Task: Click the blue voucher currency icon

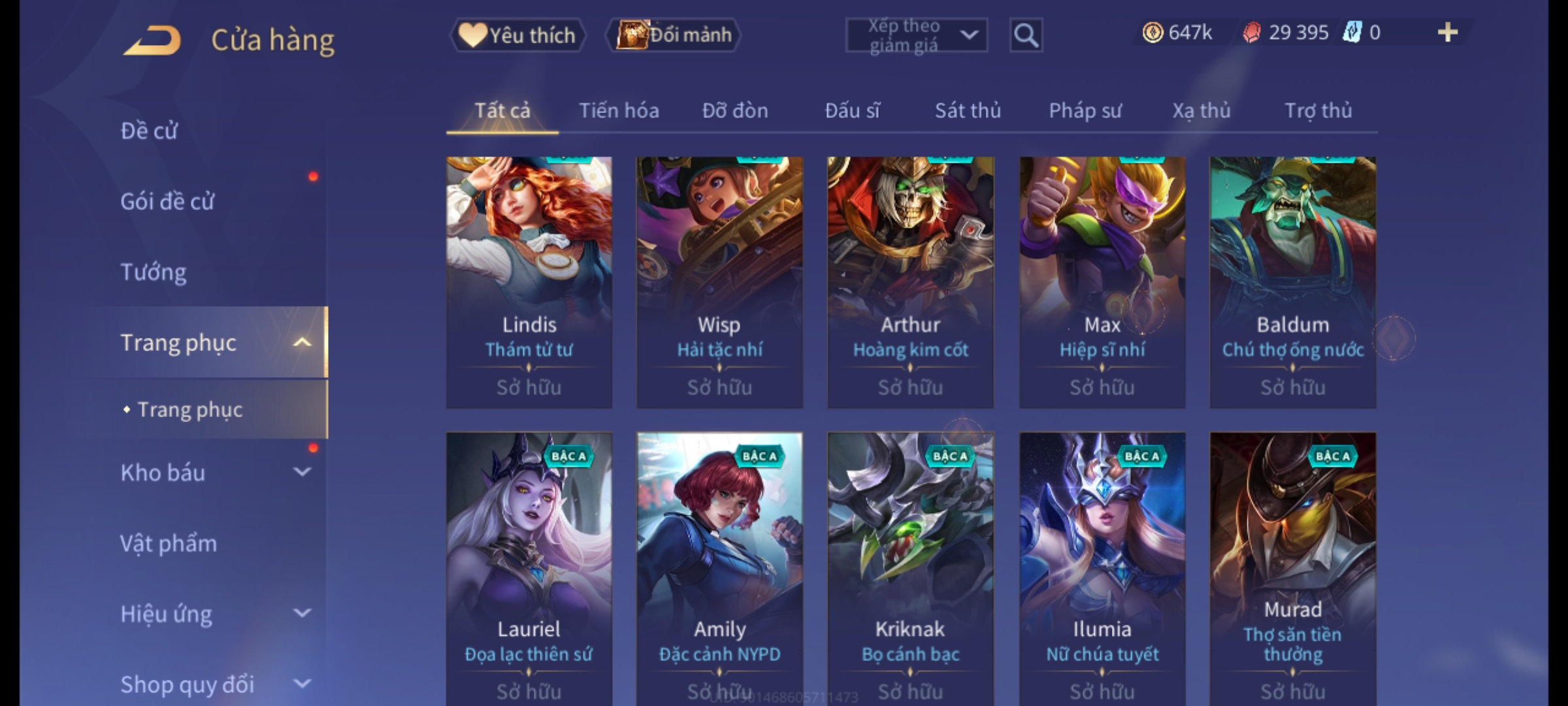Action: (1352, 32)
